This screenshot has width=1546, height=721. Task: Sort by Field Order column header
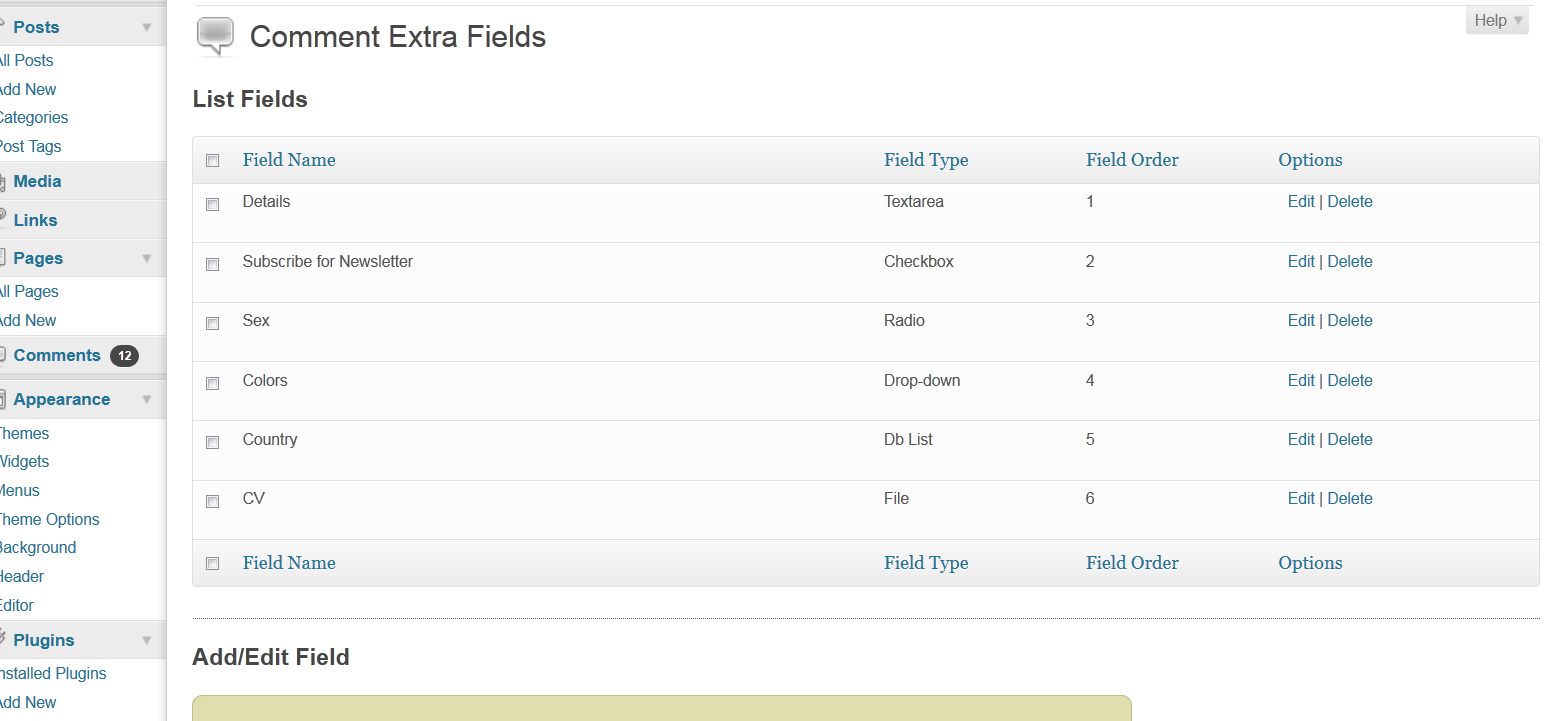pyautogui.click(x=1132, y=160)
